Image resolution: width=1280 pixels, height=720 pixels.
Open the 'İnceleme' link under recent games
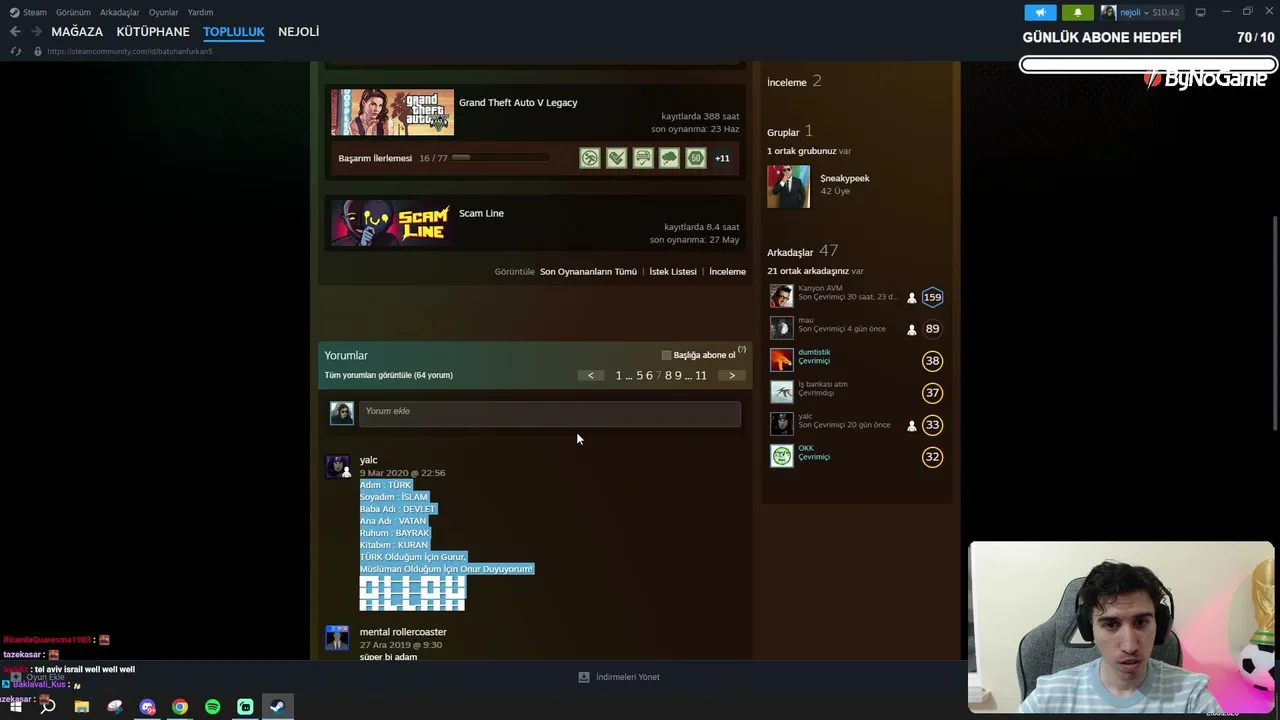pos(727,271)
